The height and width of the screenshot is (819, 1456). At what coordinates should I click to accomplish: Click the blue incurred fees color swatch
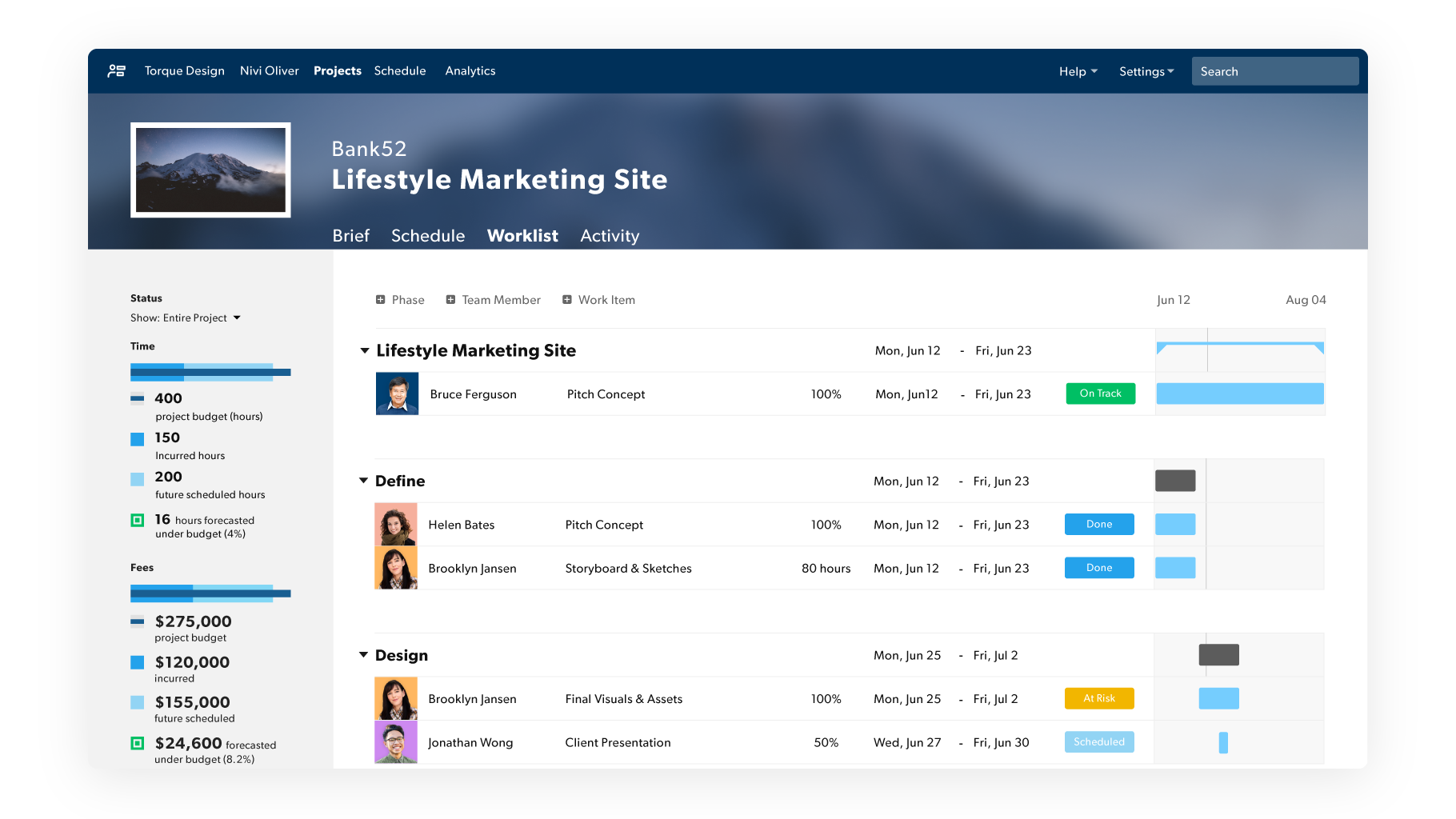[138, 662]
